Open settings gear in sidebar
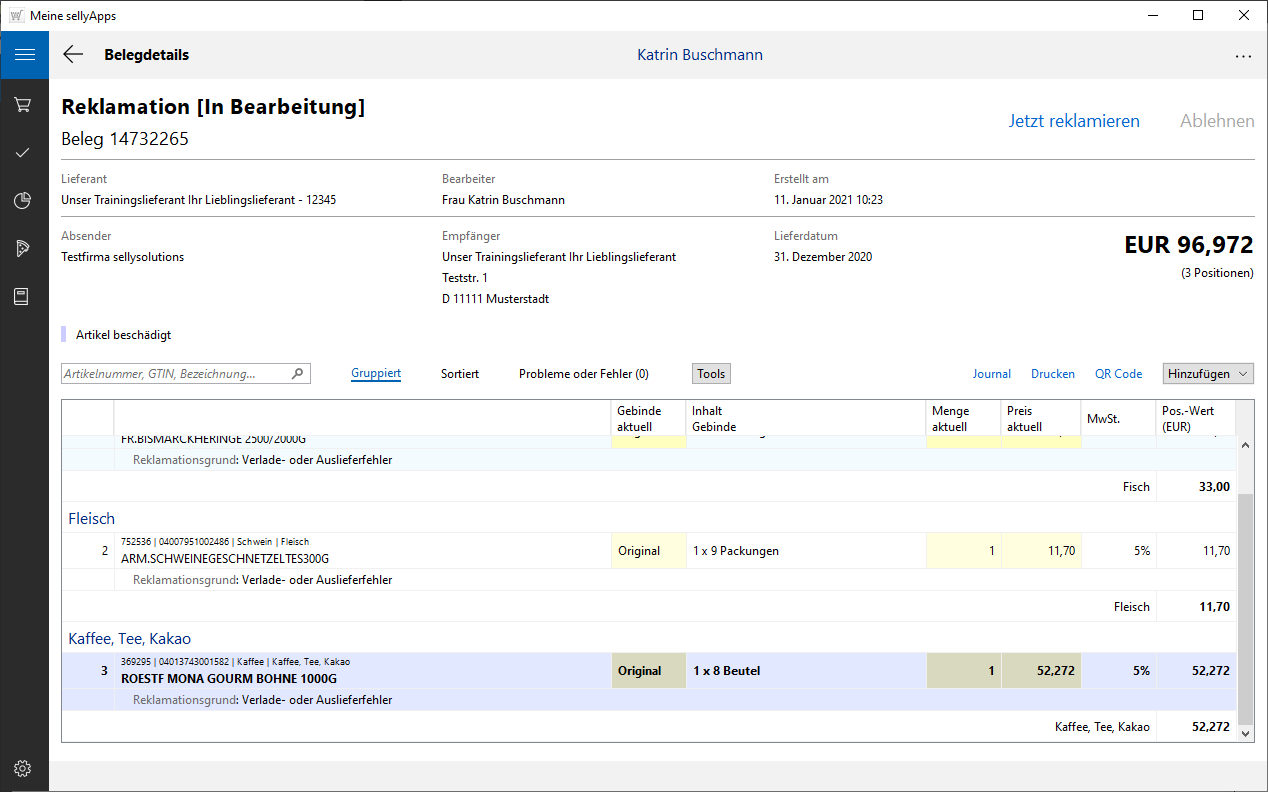 [23, 768]
